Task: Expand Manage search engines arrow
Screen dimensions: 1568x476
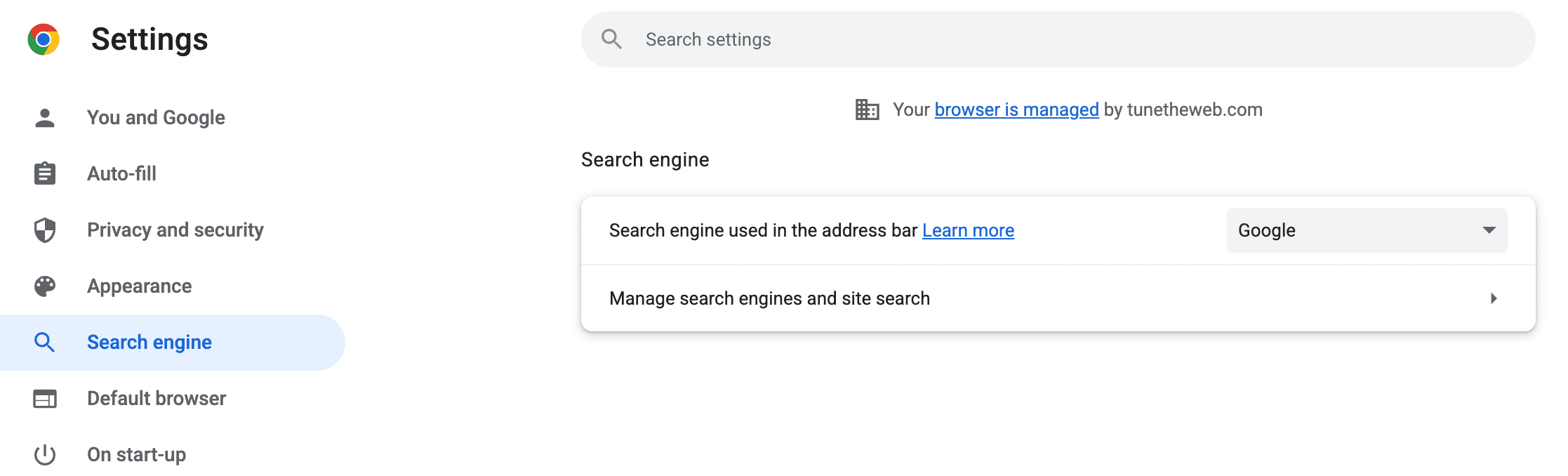Action: tap(1494, 298)
